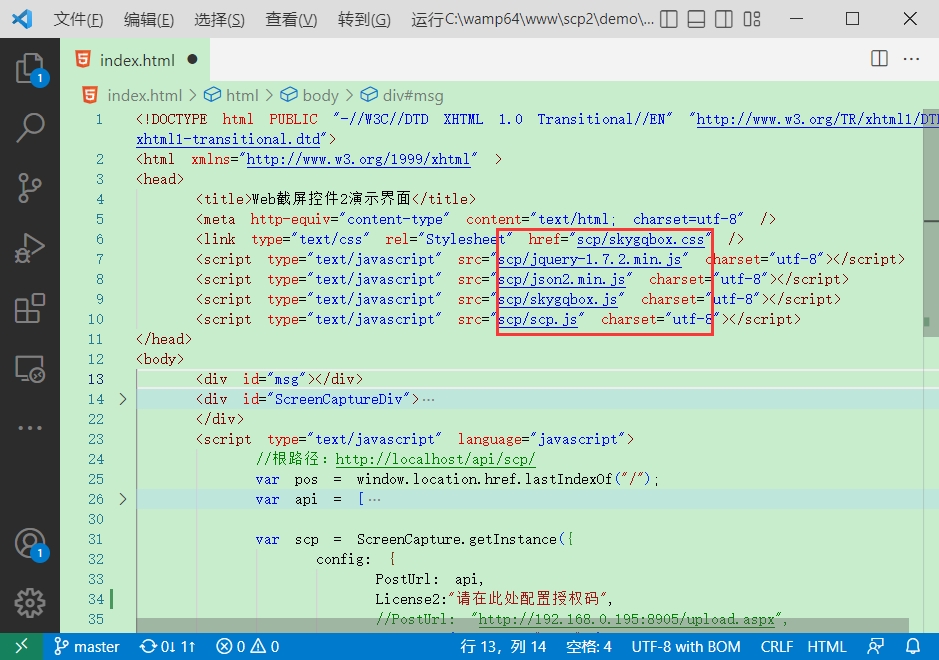
Task: Open the Source Control view
Action: tap(30, 187)
